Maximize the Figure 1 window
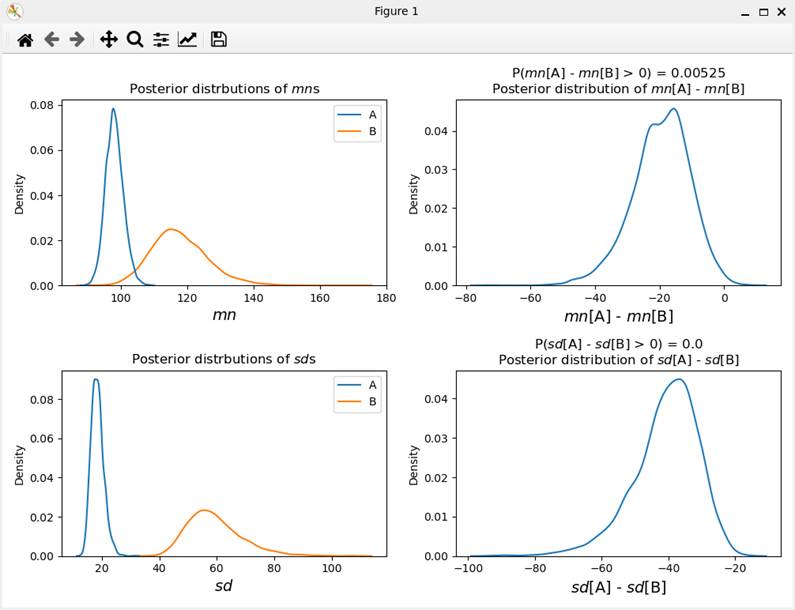Screen dimensions: 795x610 click(x=764, y=12)
